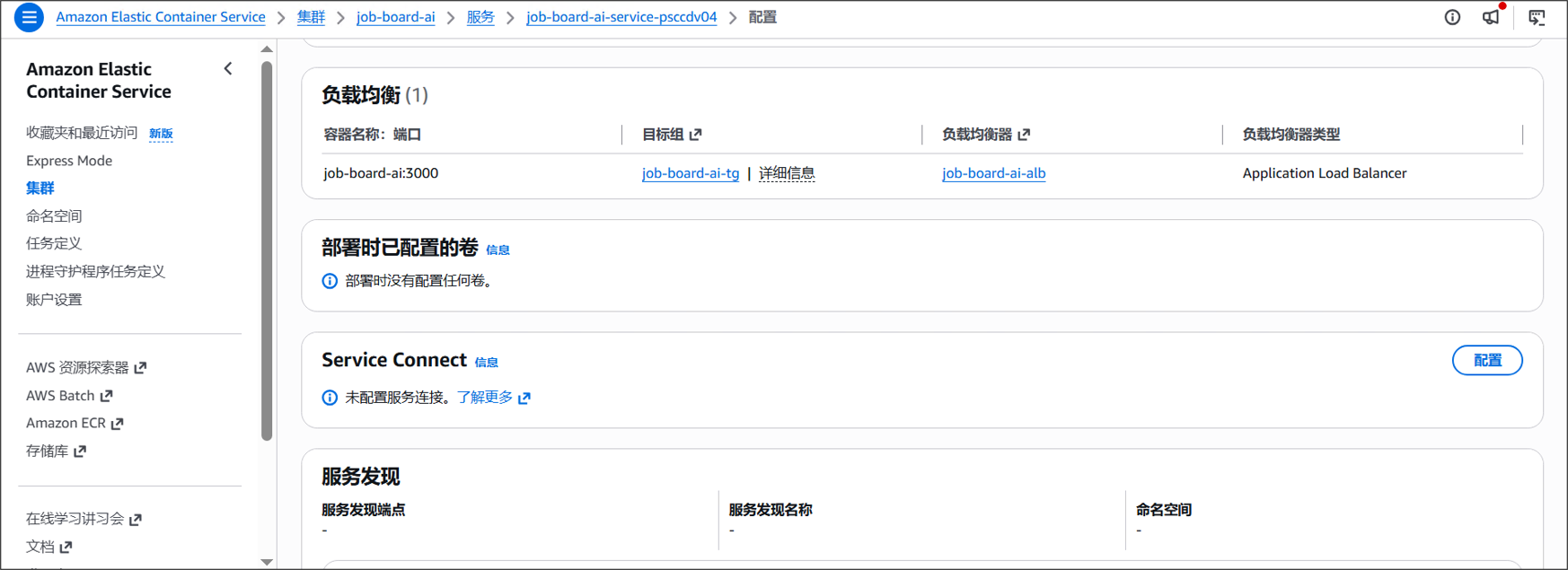Click the 新版 badge in sidebar

pos(161,134)
